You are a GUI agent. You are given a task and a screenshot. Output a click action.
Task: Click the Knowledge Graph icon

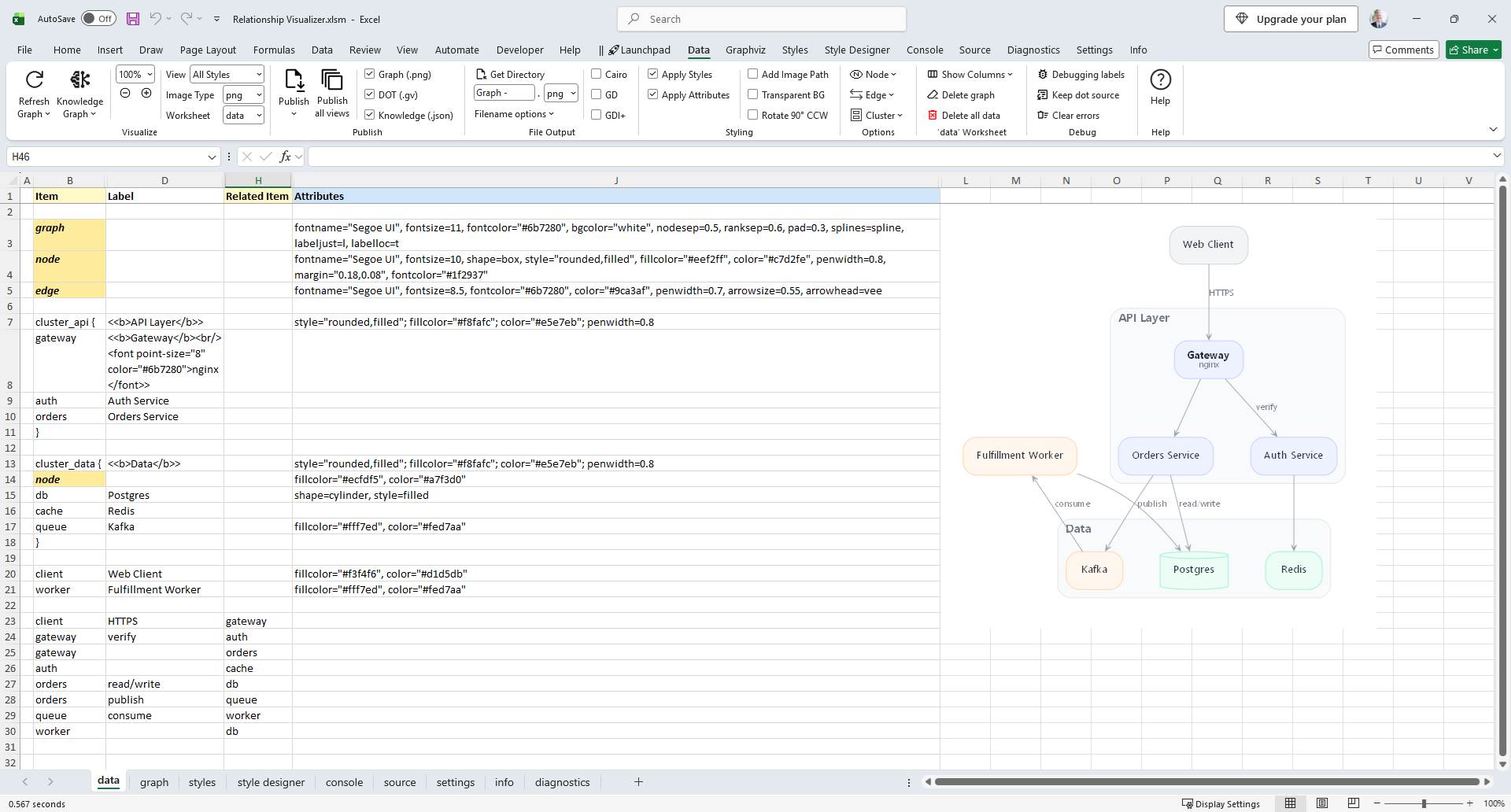tap(79, 79)
